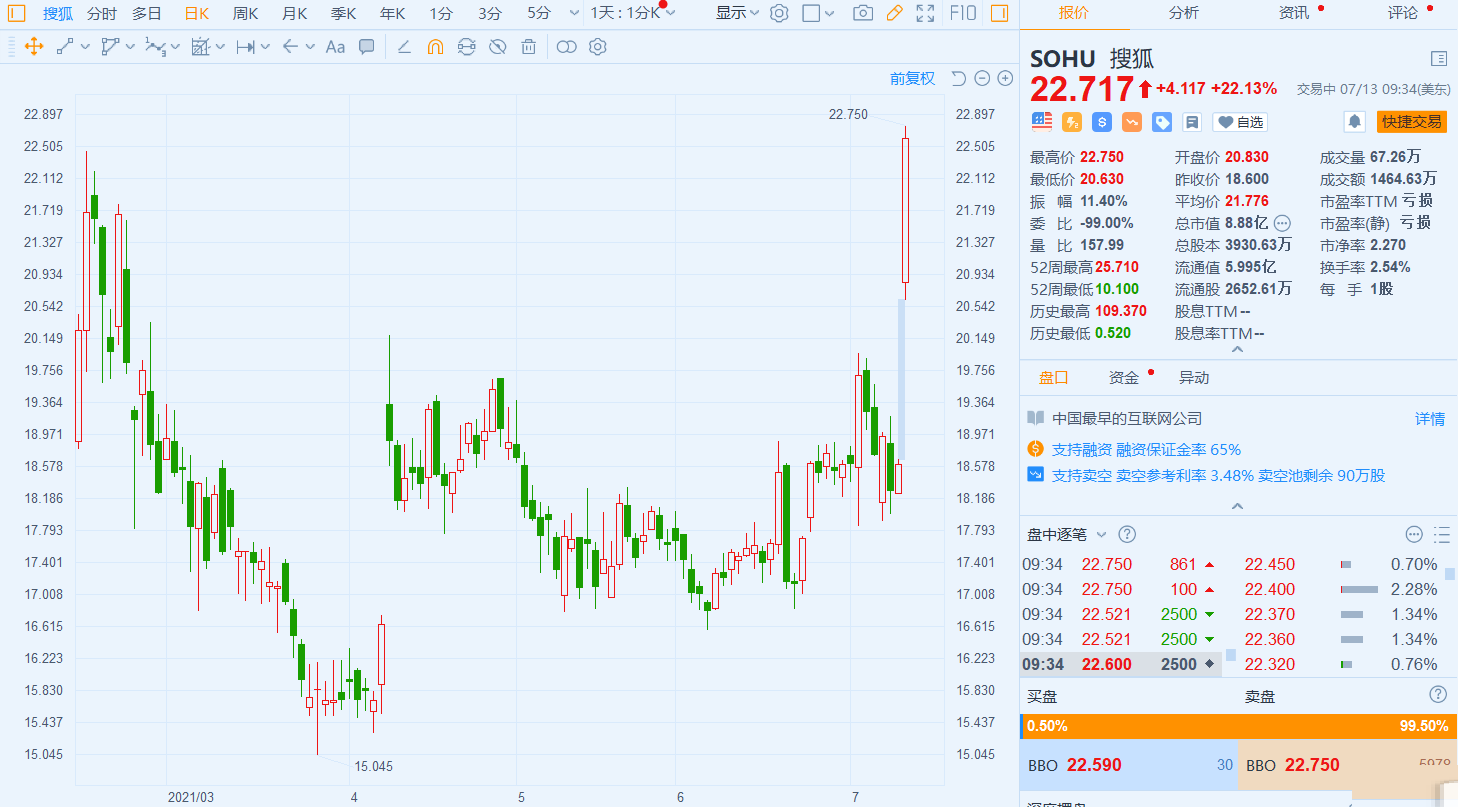Select the wave pattern drawing tool
This screenshot has width=1458, height=807.
(x=155, y=46)
